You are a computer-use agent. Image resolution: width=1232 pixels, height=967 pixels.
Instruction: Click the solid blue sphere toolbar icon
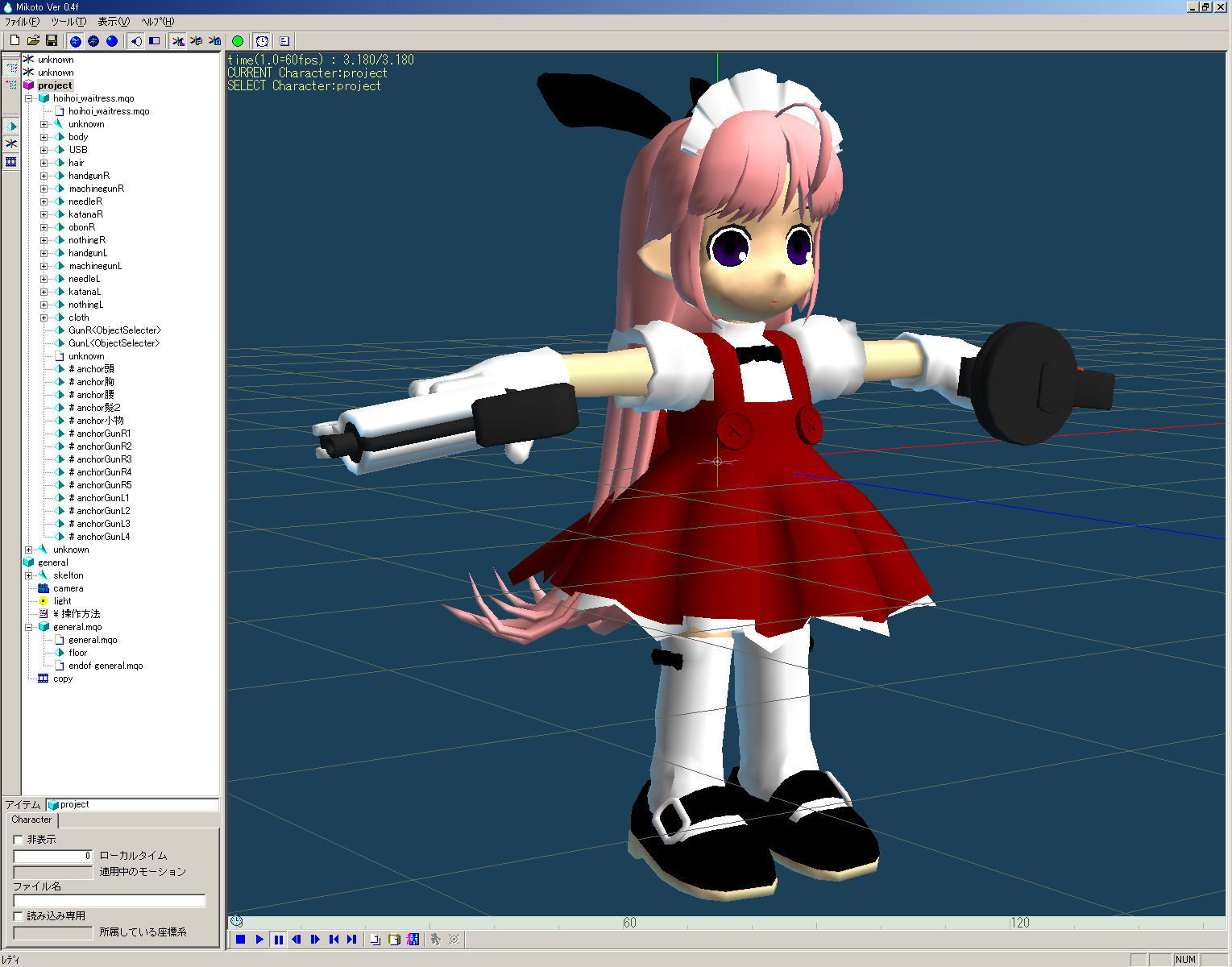click(x=112, y=41)
